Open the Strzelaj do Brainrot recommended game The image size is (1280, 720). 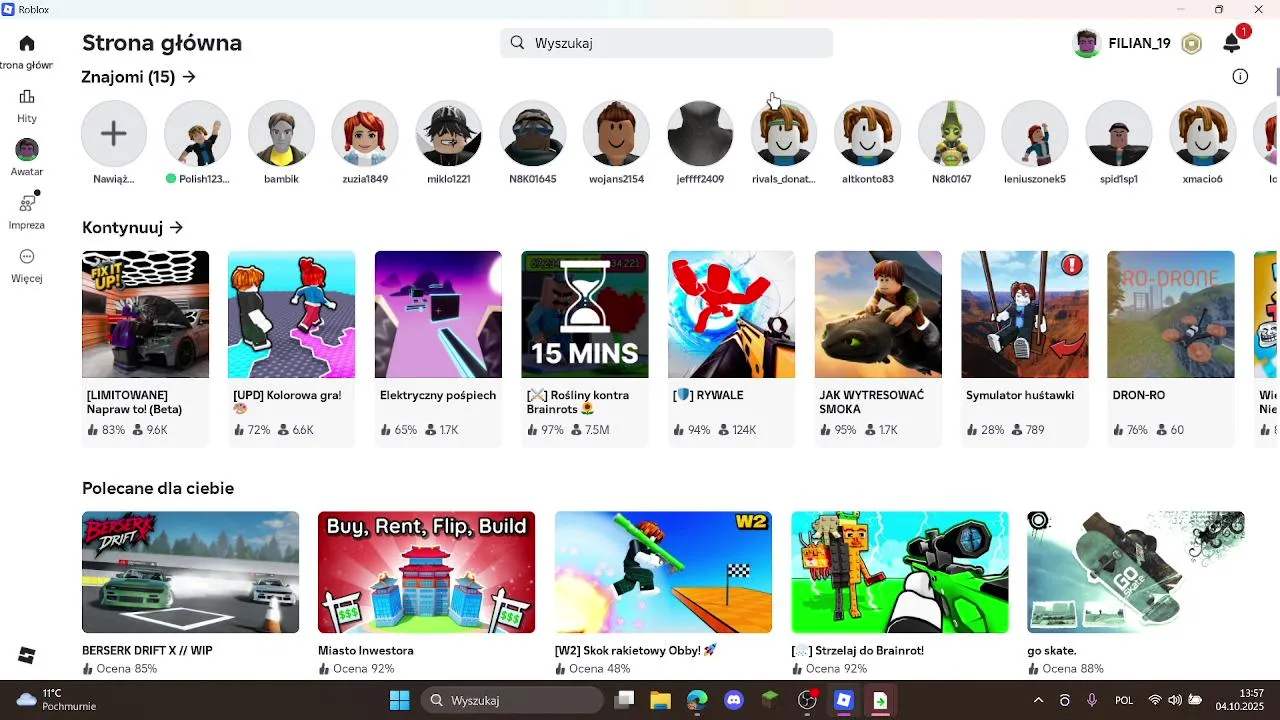tap(900, 594)
